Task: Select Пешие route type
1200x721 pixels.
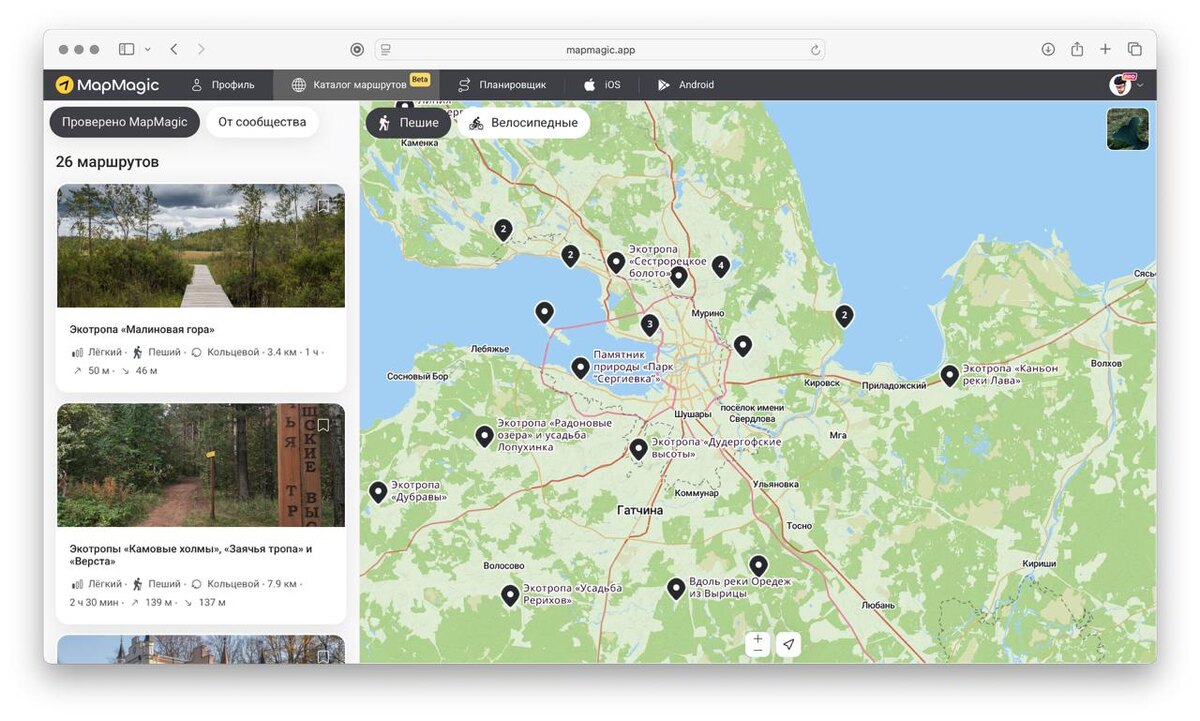Action: click(408, 123)
